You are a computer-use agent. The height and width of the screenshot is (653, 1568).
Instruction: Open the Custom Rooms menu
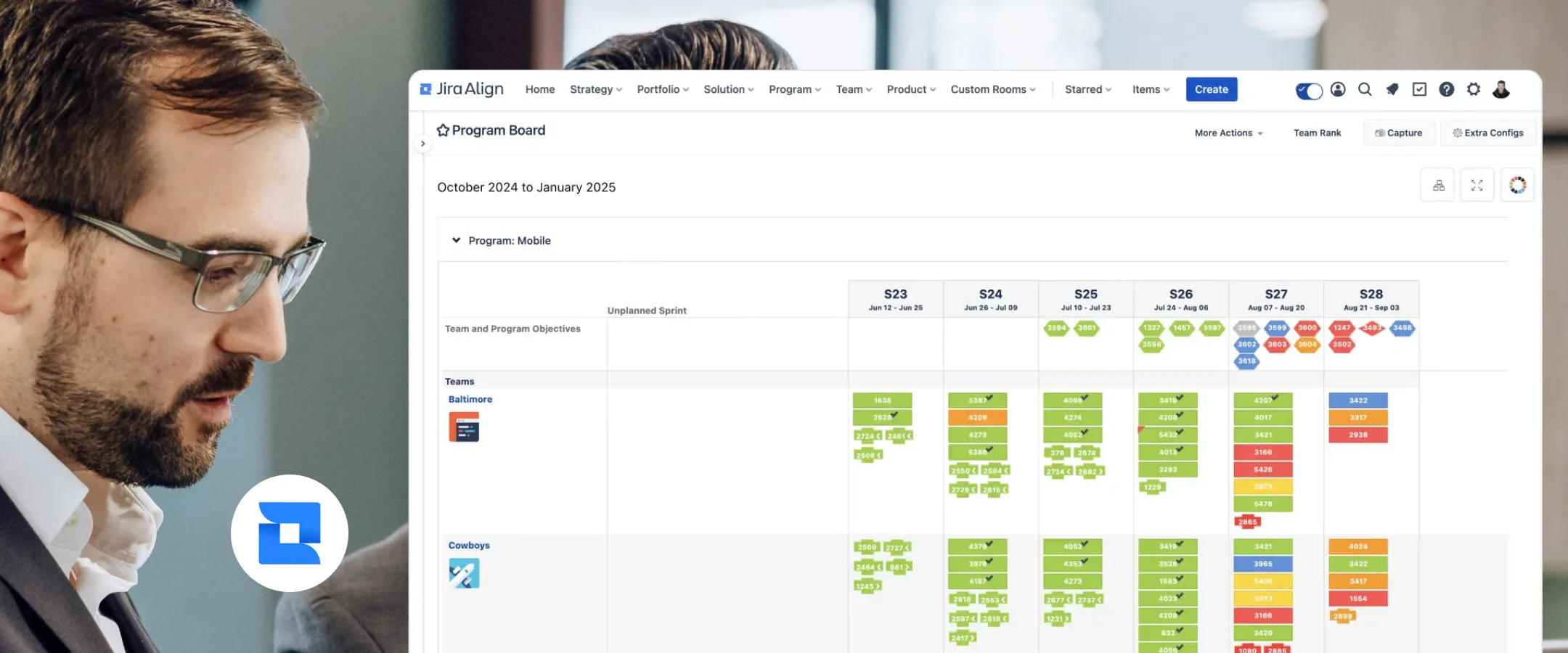[x=988, y=89]
